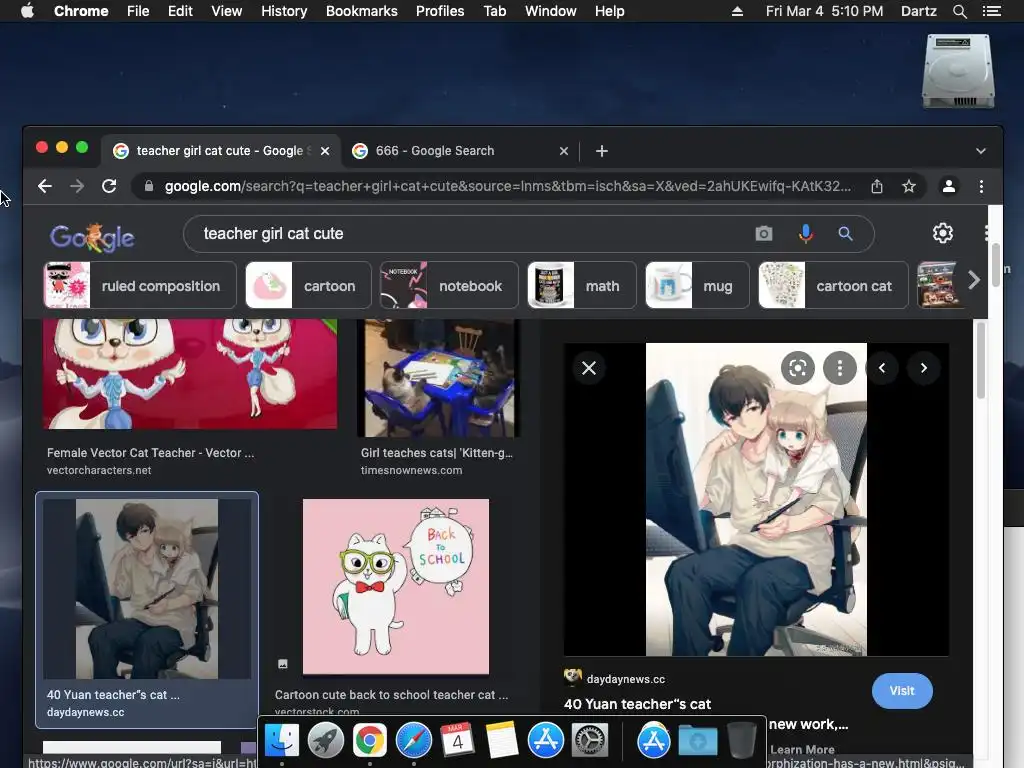Close the 666 Google Search tab
Screen dimensions: 1024x768
[x=564, y=152]
